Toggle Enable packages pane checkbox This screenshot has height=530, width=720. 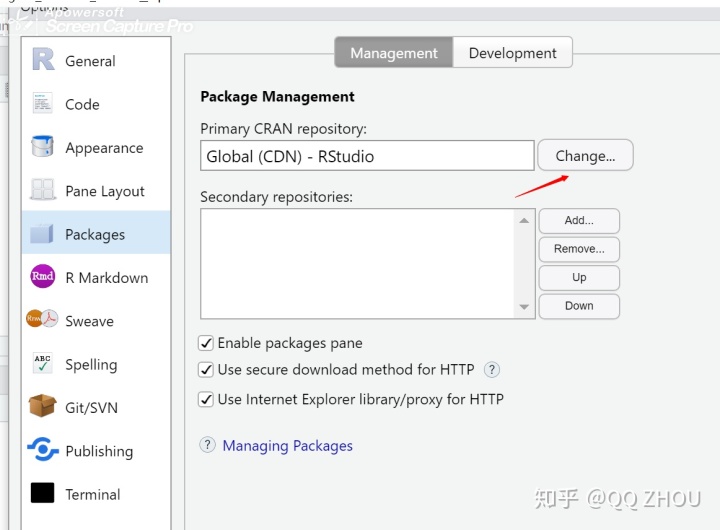click(206, 343)
